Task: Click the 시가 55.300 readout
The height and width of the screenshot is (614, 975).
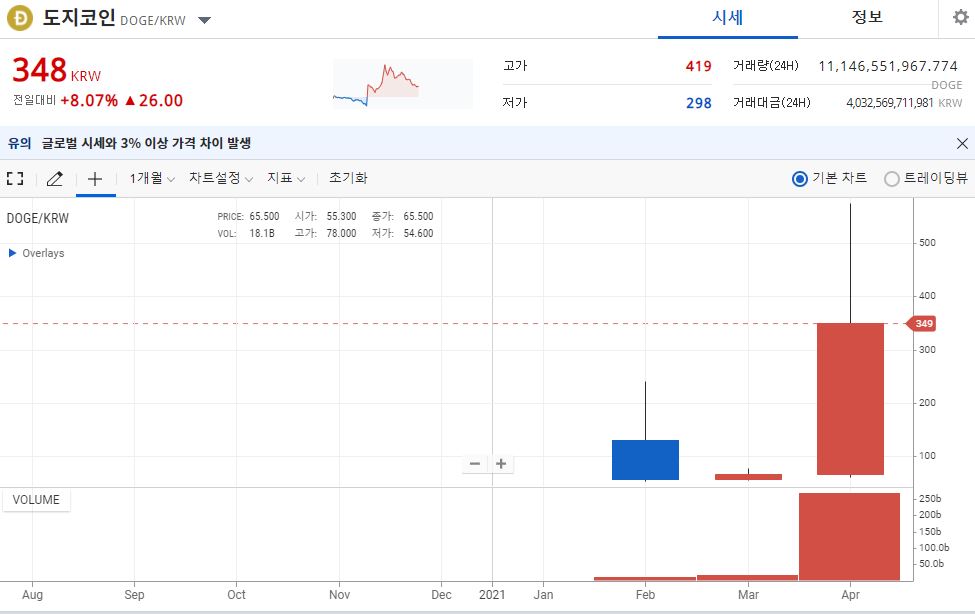Action: click(x=325, y=216)
